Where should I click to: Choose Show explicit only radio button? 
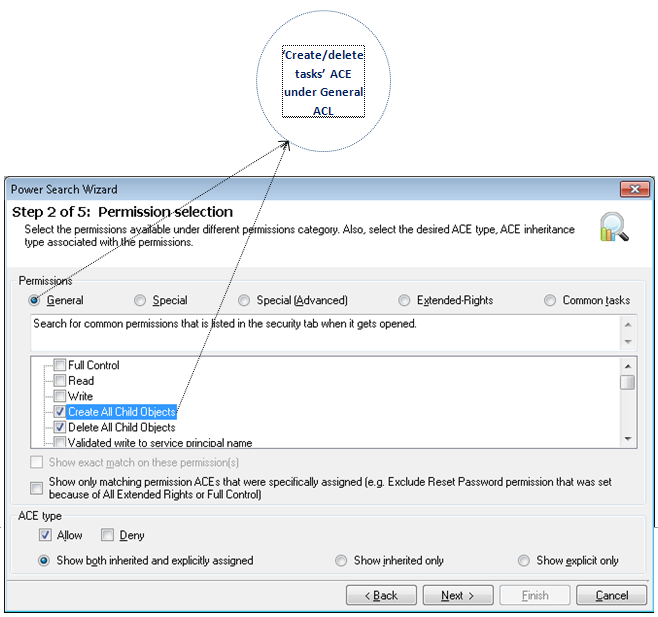coord(524,561)
